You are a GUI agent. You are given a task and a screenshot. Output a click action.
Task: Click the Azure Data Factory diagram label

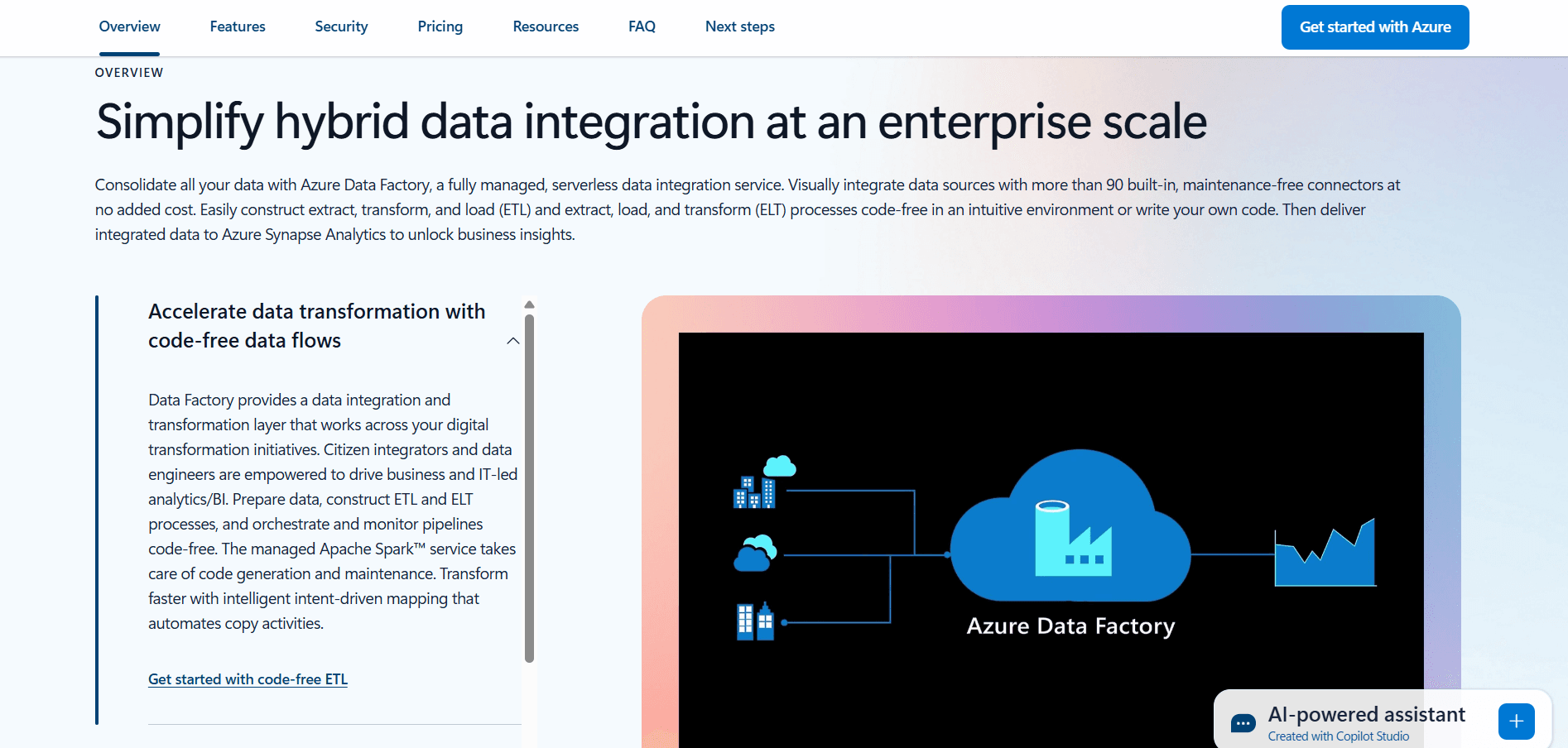coord(1070,626)
